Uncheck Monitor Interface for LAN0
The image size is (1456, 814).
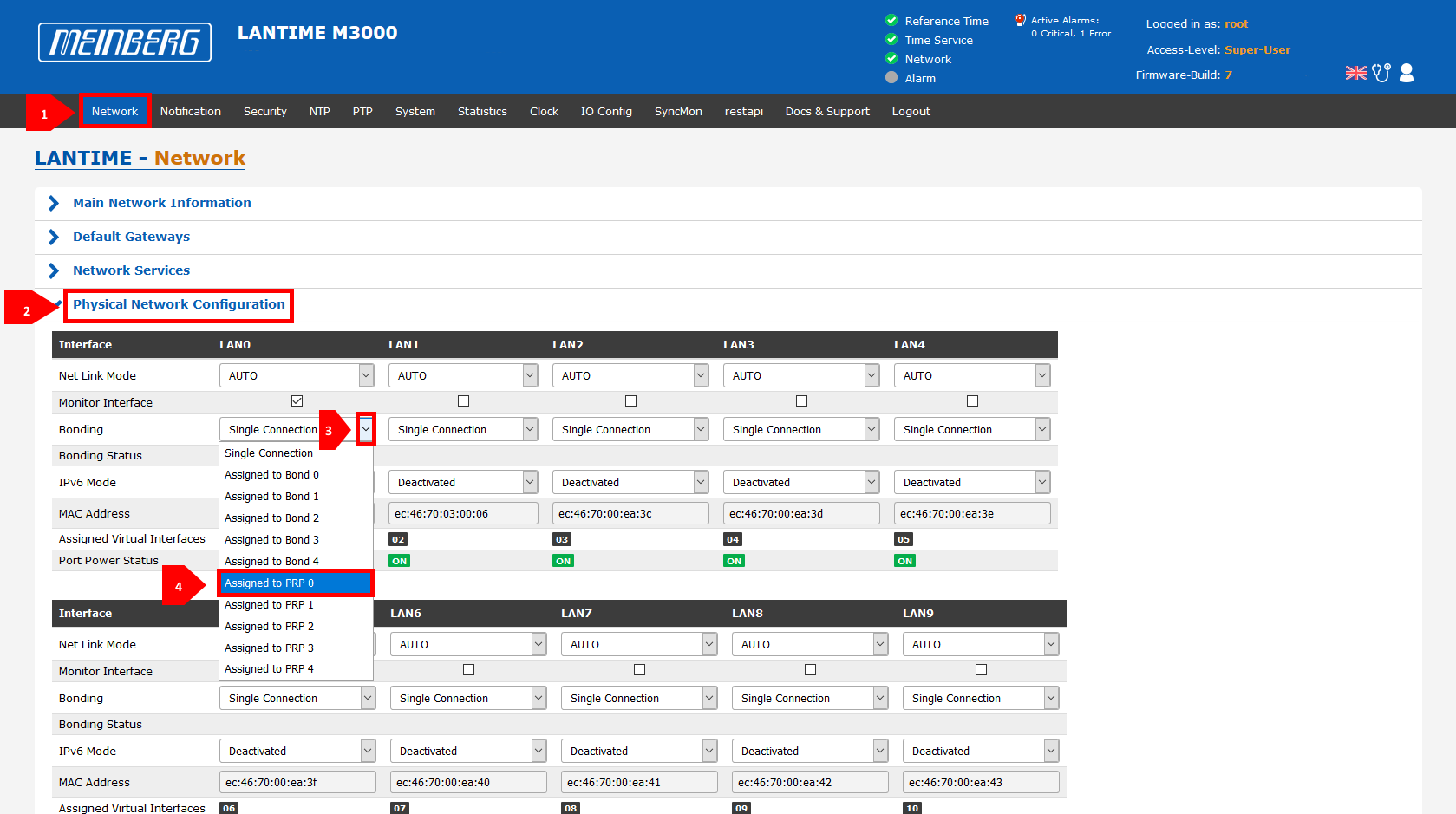(x=297, y=401)
